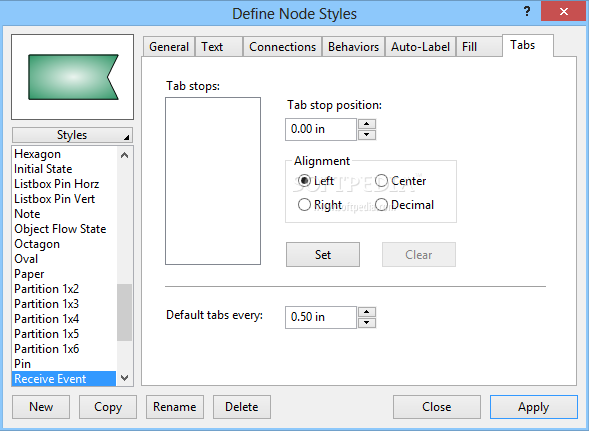Select Hexagon style
The height and width of the screenshot is (431, 589).
tap(64, 154)
